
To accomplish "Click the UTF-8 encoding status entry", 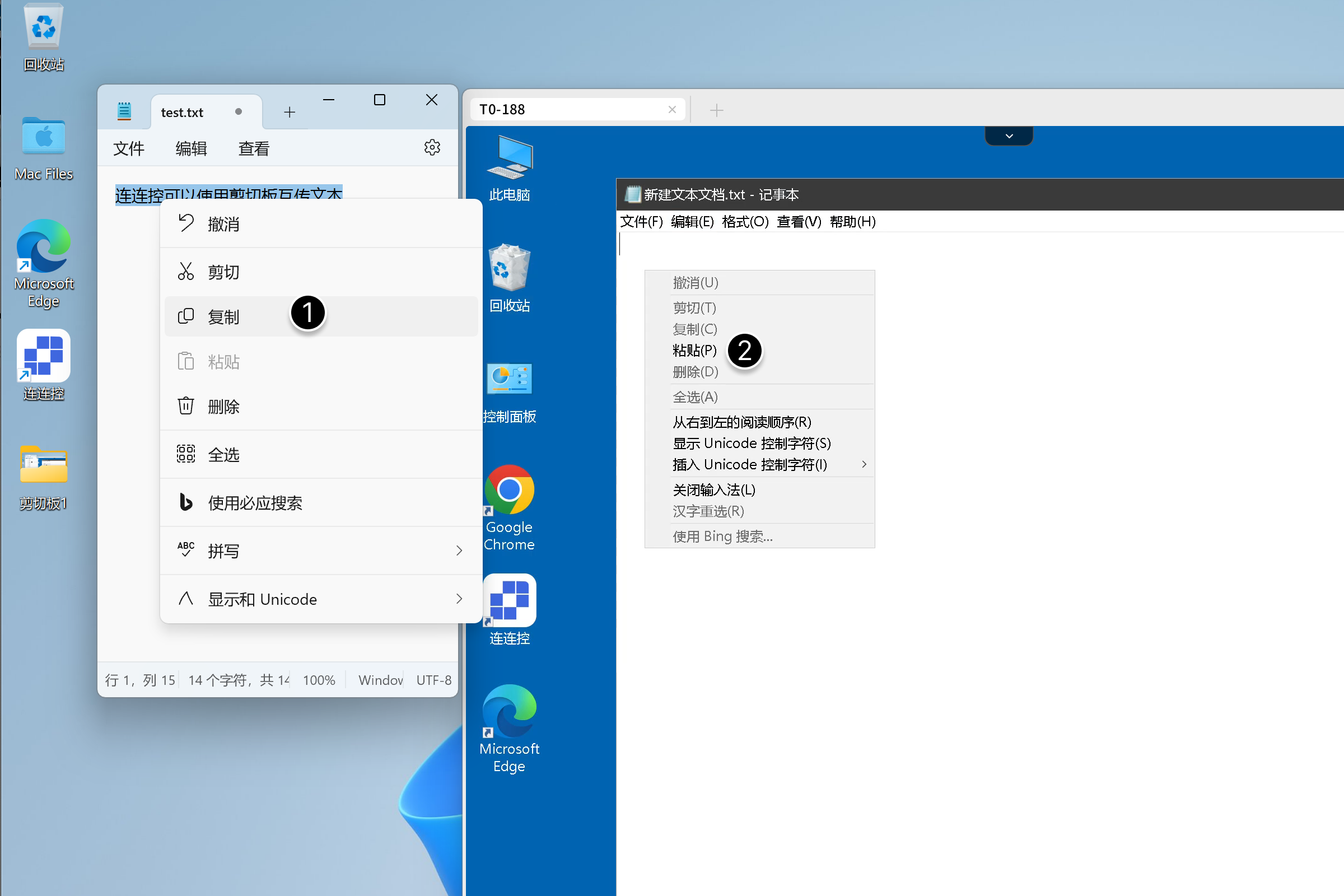I will pos(433,680).
